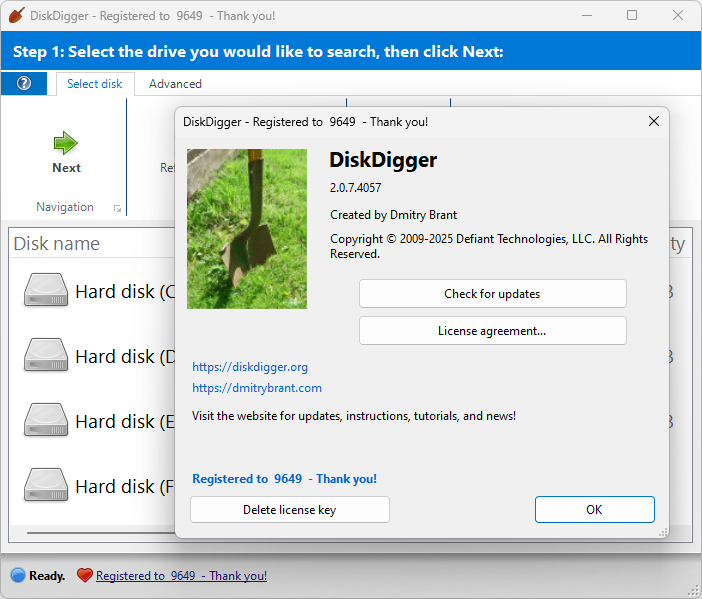Viewport: 702px width, 599px height.
Task: Click the Copyright 2009-2025 Defiant Technologies text
Action: [x=489, y=246]
